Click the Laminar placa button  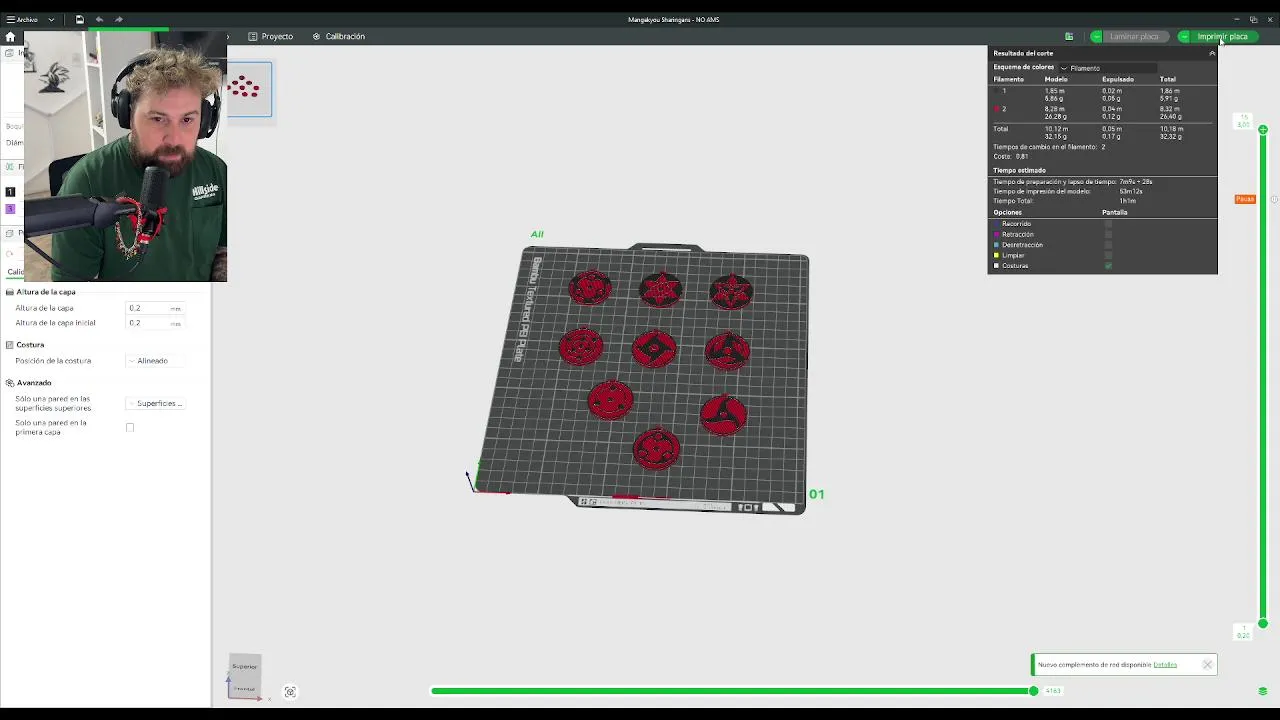1132,37
